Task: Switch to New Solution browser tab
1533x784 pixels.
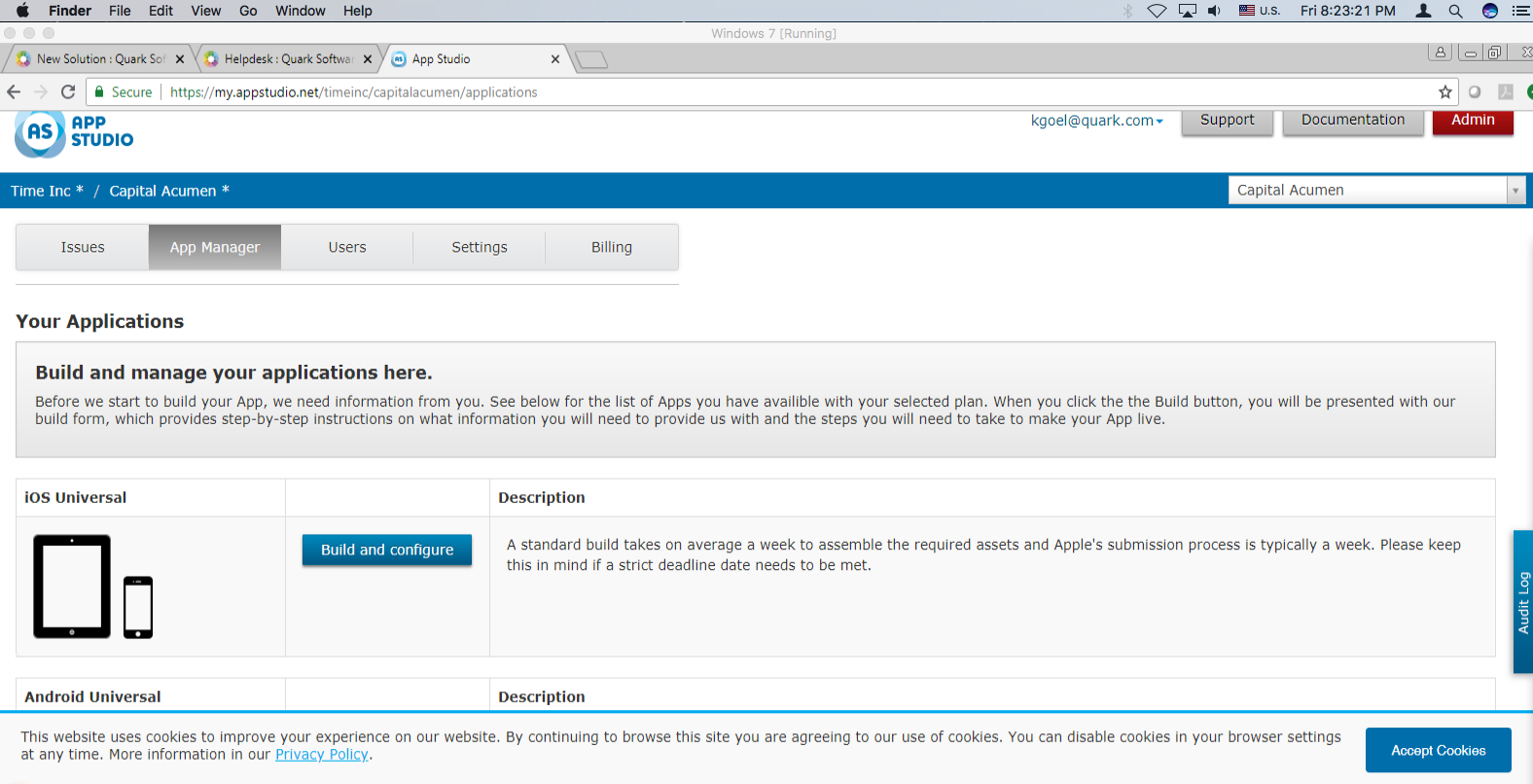Action: (100, 59)
